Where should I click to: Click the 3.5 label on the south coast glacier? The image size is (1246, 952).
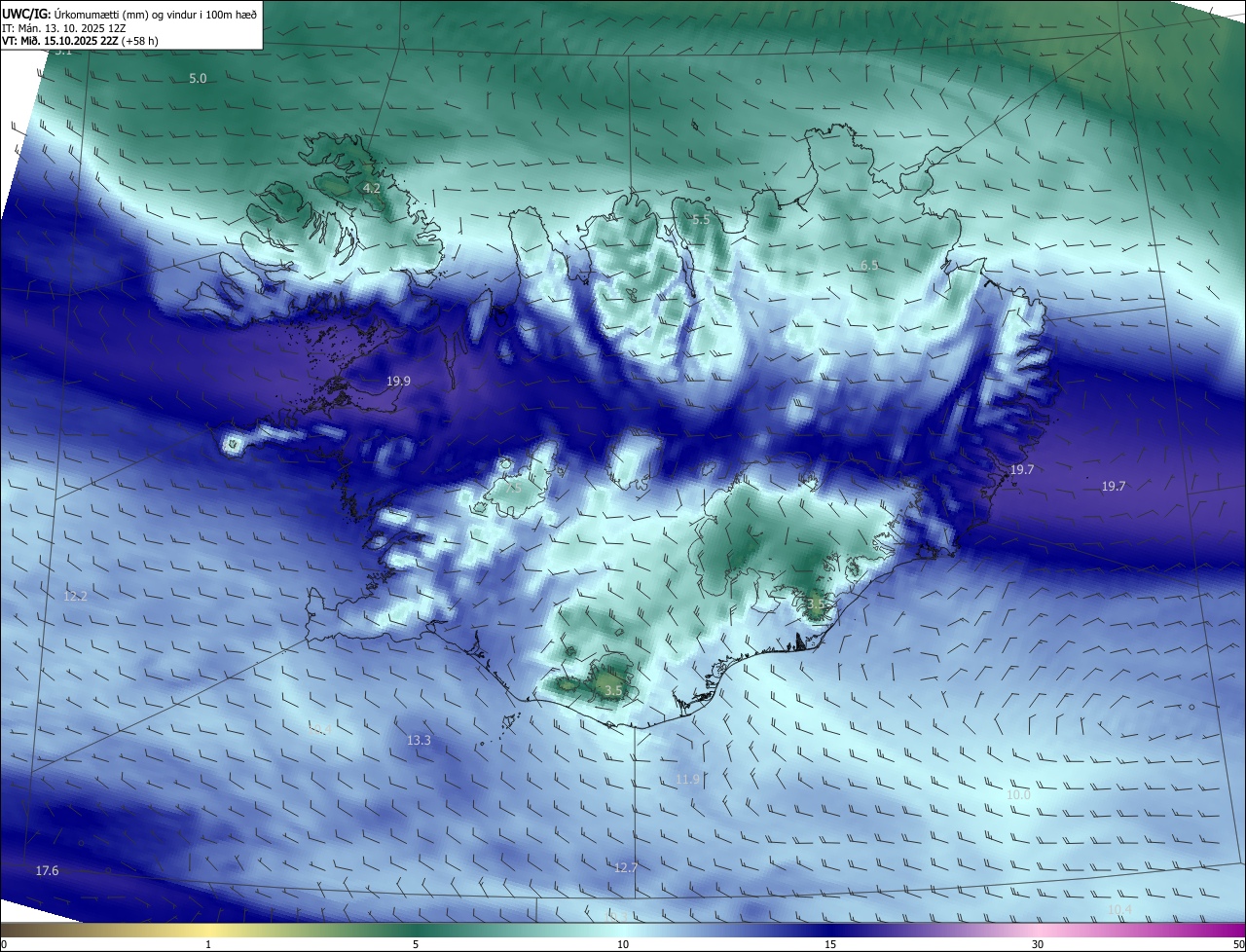[x=613, y=691]
